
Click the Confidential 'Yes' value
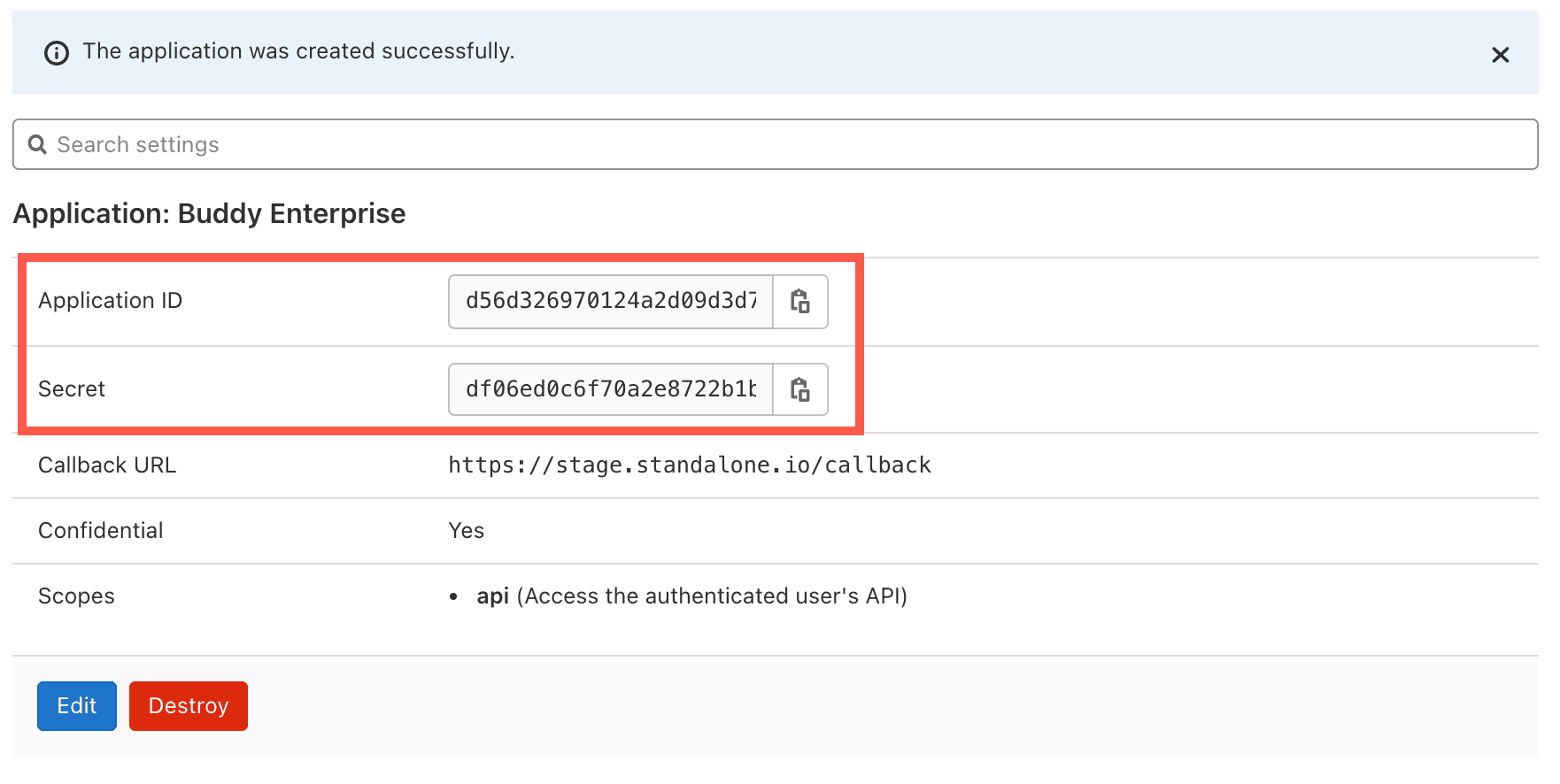pos(466,531)
